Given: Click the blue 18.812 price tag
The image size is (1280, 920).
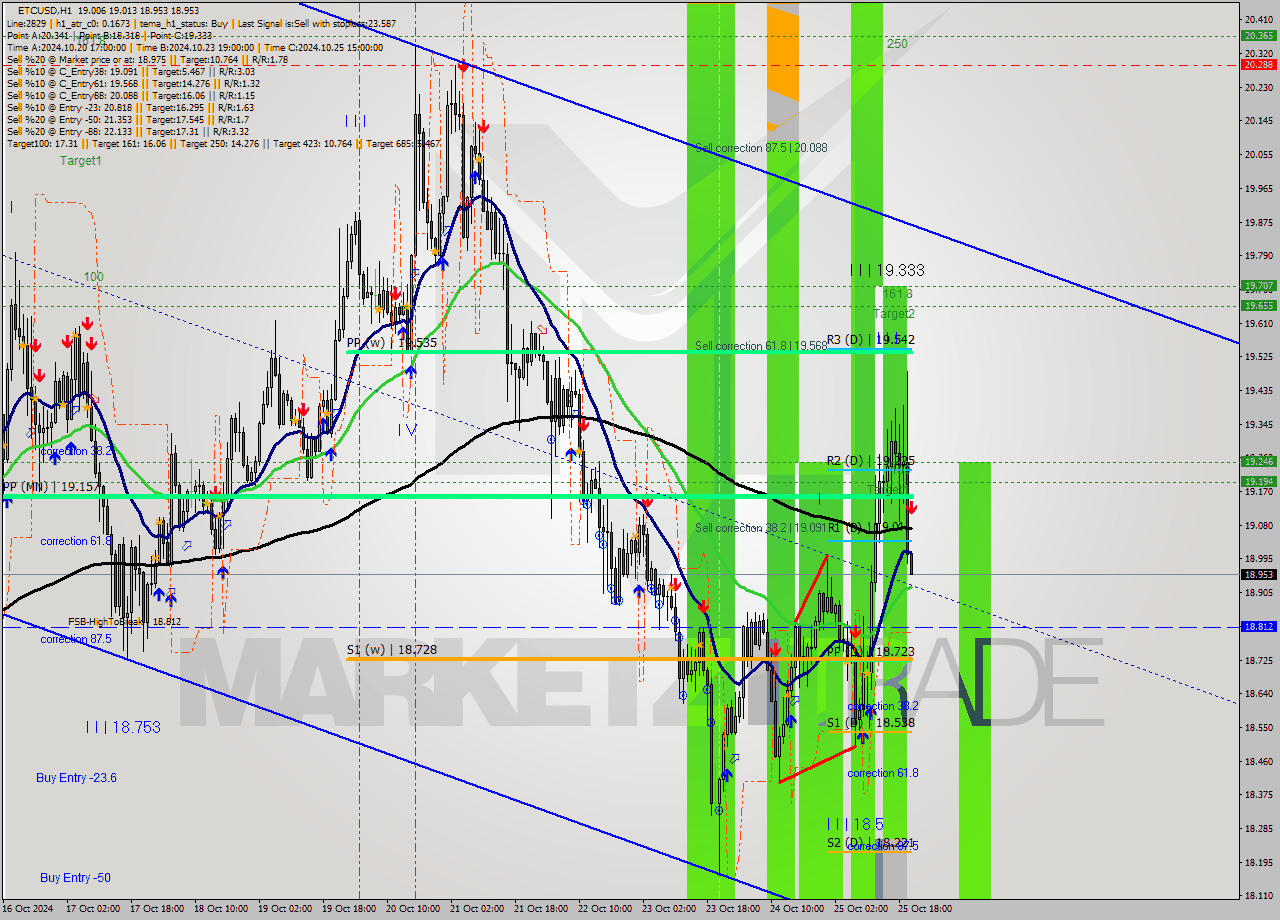Looking at the screenshot, I should pyautogui.click(x=1258, y=626).
